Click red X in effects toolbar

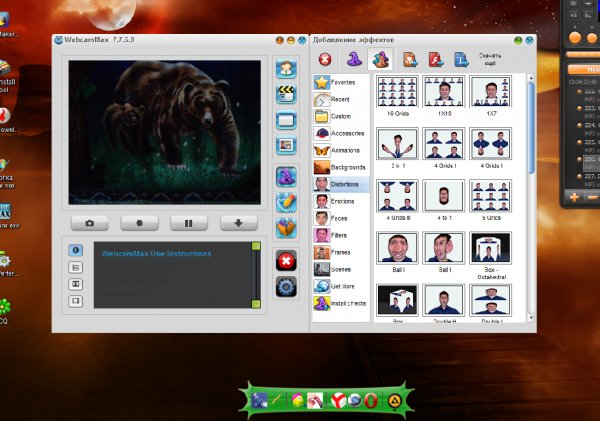pyautogui.click(x=325, y=59)
